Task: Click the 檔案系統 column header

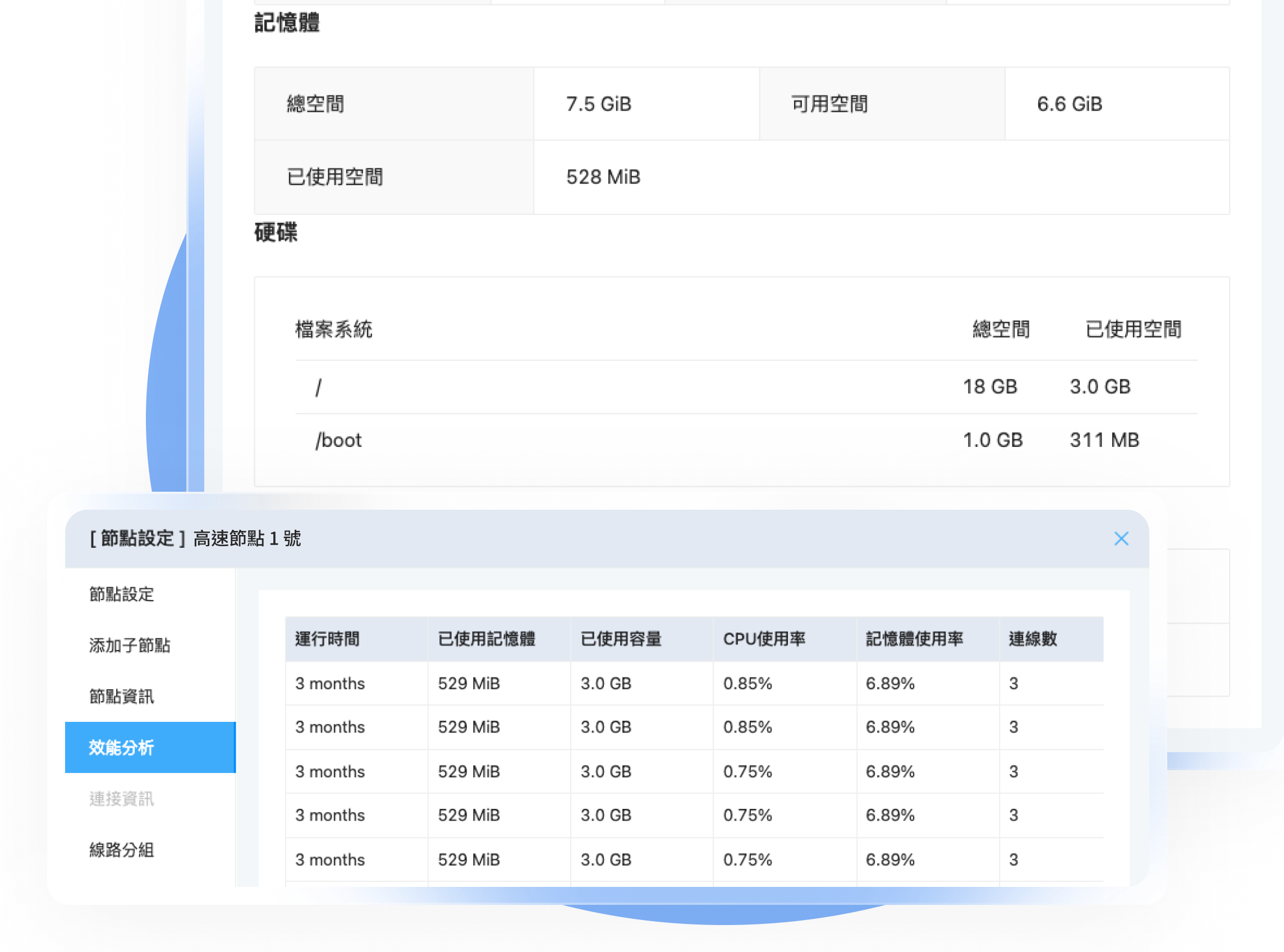Action: [x=333, y=329]
